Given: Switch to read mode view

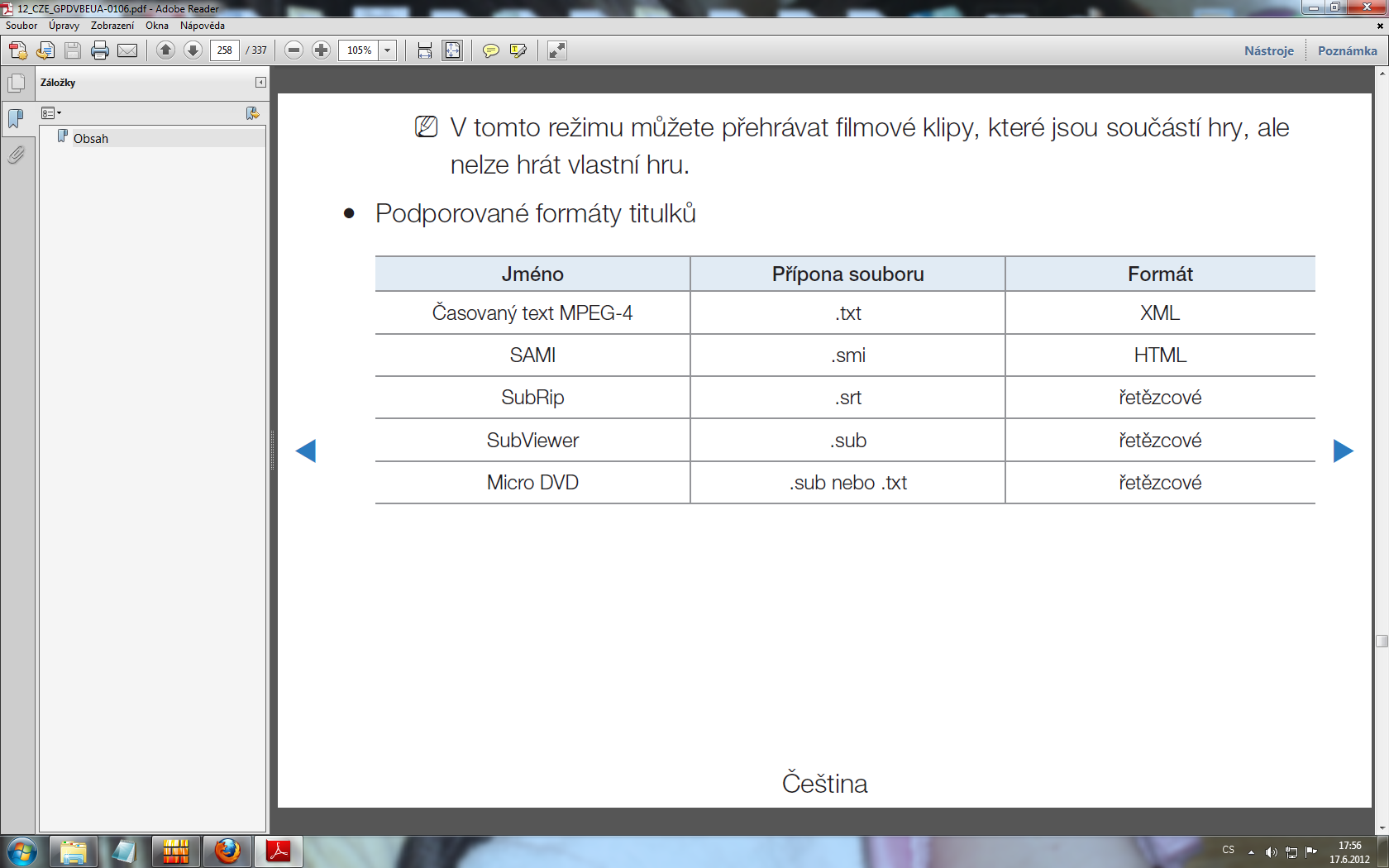Looking at the screenshot, I should pos(557,50).
